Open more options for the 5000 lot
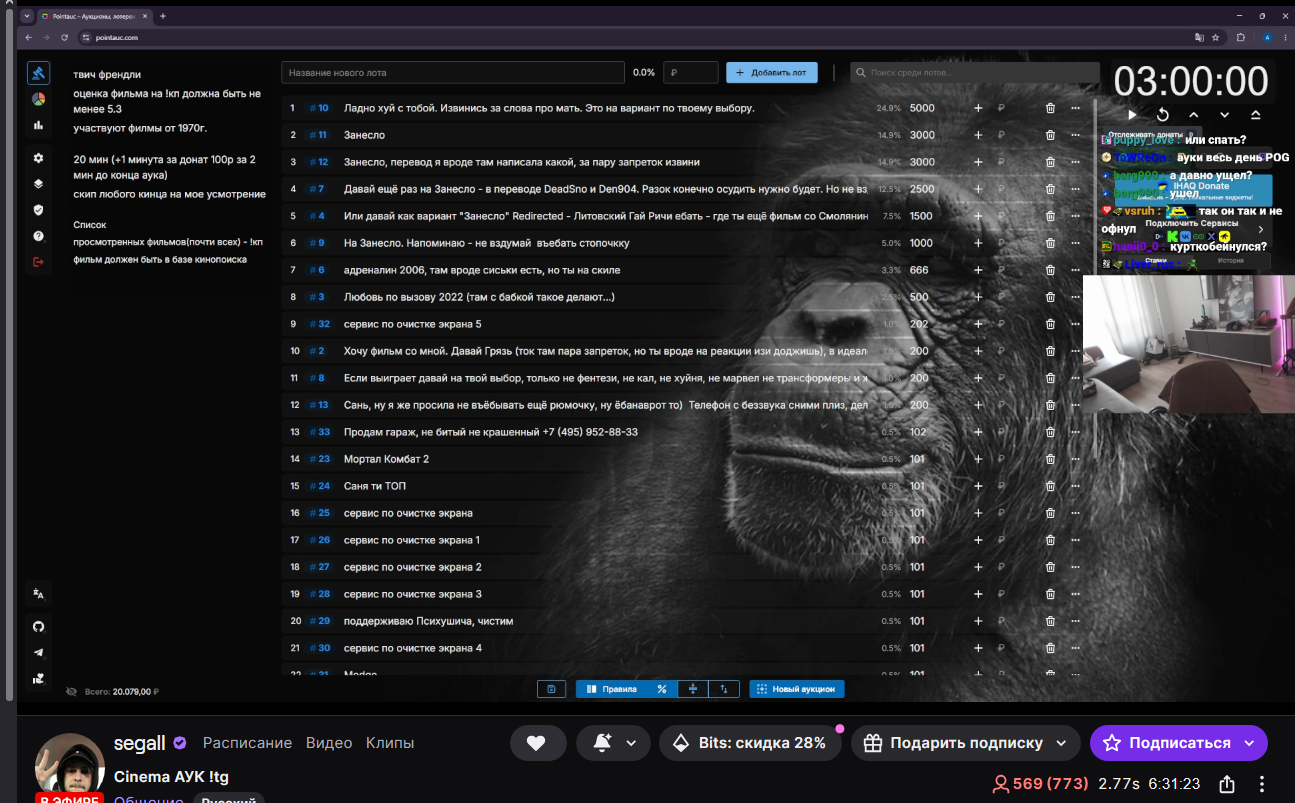1295x803 pixels. pos(1076,108)
